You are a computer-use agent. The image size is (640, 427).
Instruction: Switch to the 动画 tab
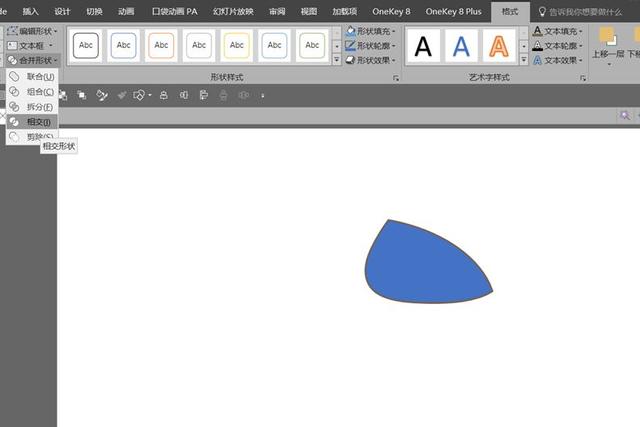(x=126, y=11)
